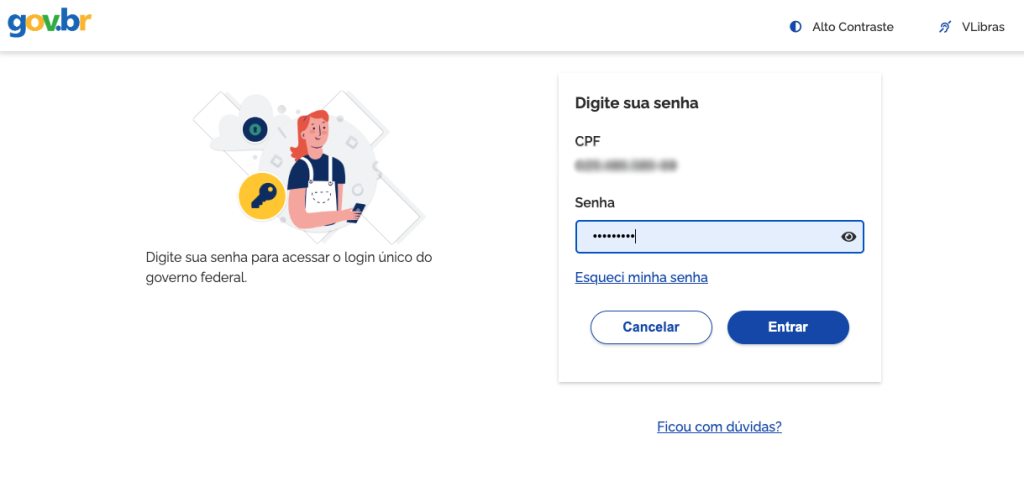Click the login único do governo description text
This screenshot has width=1024, height=497.
pos(289,267)
